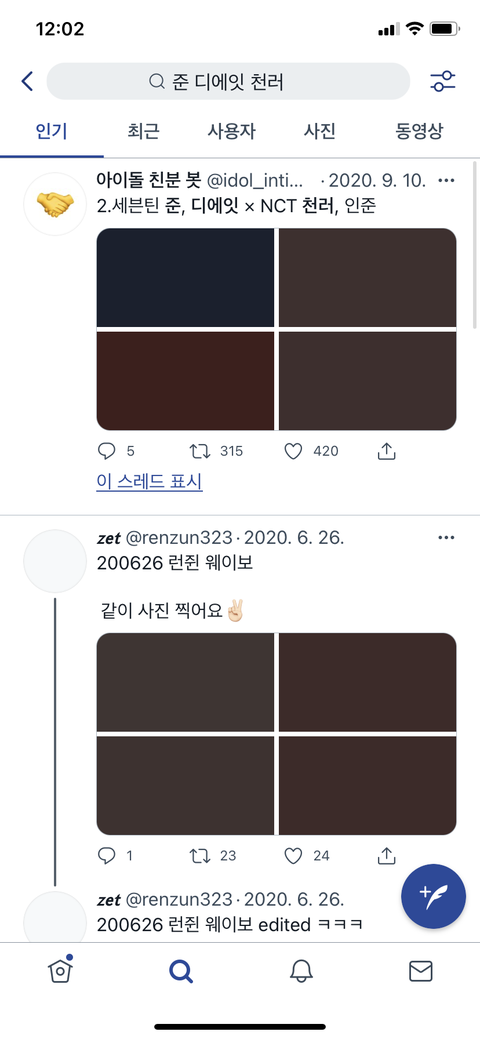The width and height of the screenshot is (480, 1039).
Task: Share zet's tweet using share icon
Action: (387, 856)
